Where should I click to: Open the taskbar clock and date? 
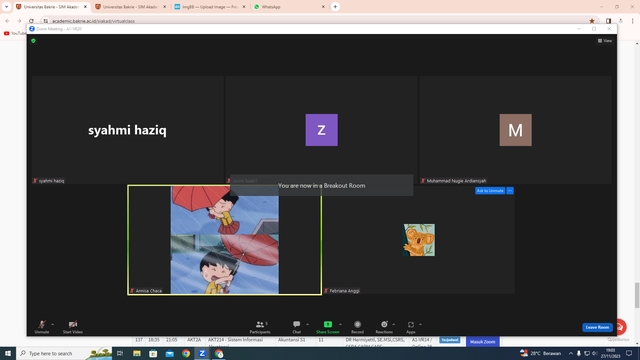click(x=611, y=353)
